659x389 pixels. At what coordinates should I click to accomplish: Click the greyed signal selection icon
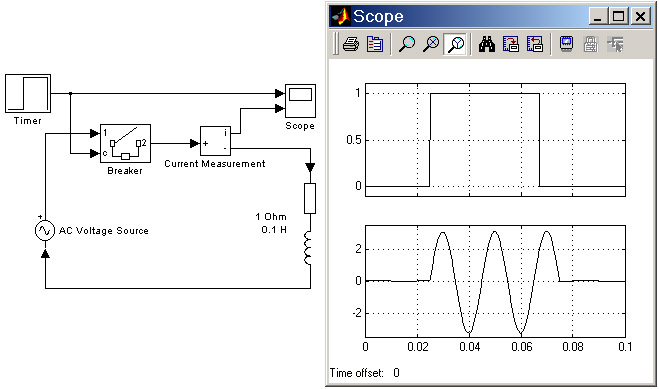tap(615, 44)
